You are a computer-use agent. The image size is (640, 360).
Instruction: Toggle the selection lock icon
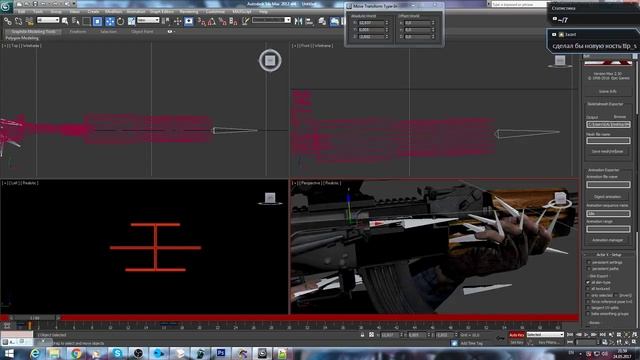(x=362, y=335)
